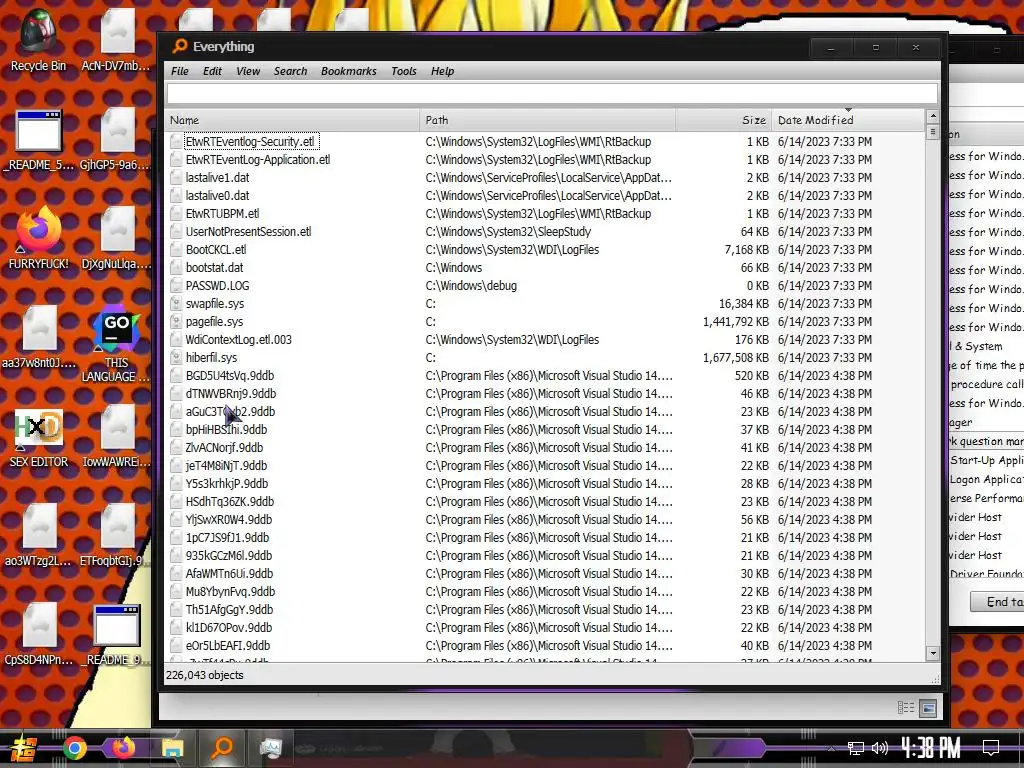Click the results scrollbar down arrow
Viewport: 1024px width, 768px height.
(933, 653)
